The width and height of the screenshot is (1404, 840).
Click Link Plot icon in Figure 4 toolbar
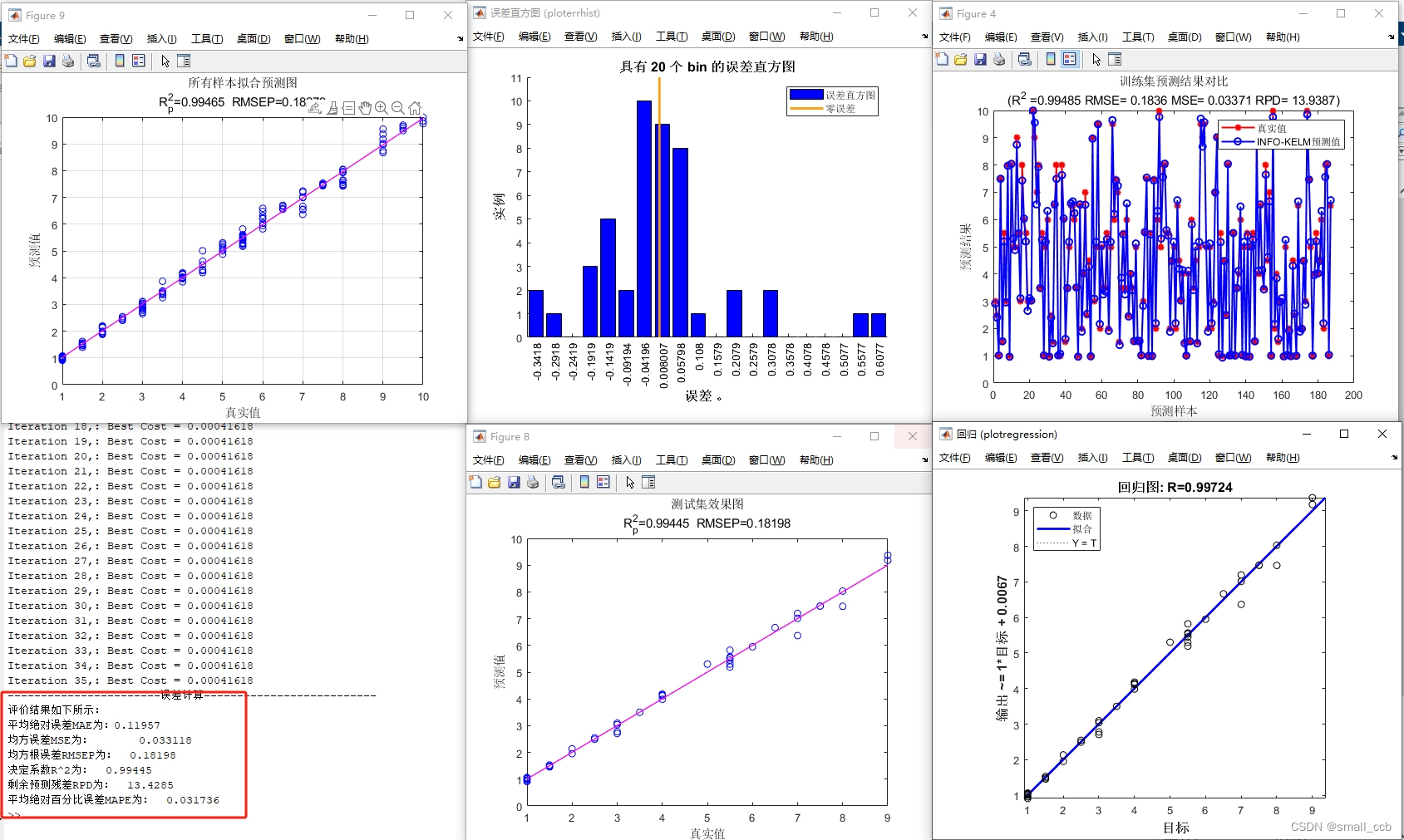1025,59
